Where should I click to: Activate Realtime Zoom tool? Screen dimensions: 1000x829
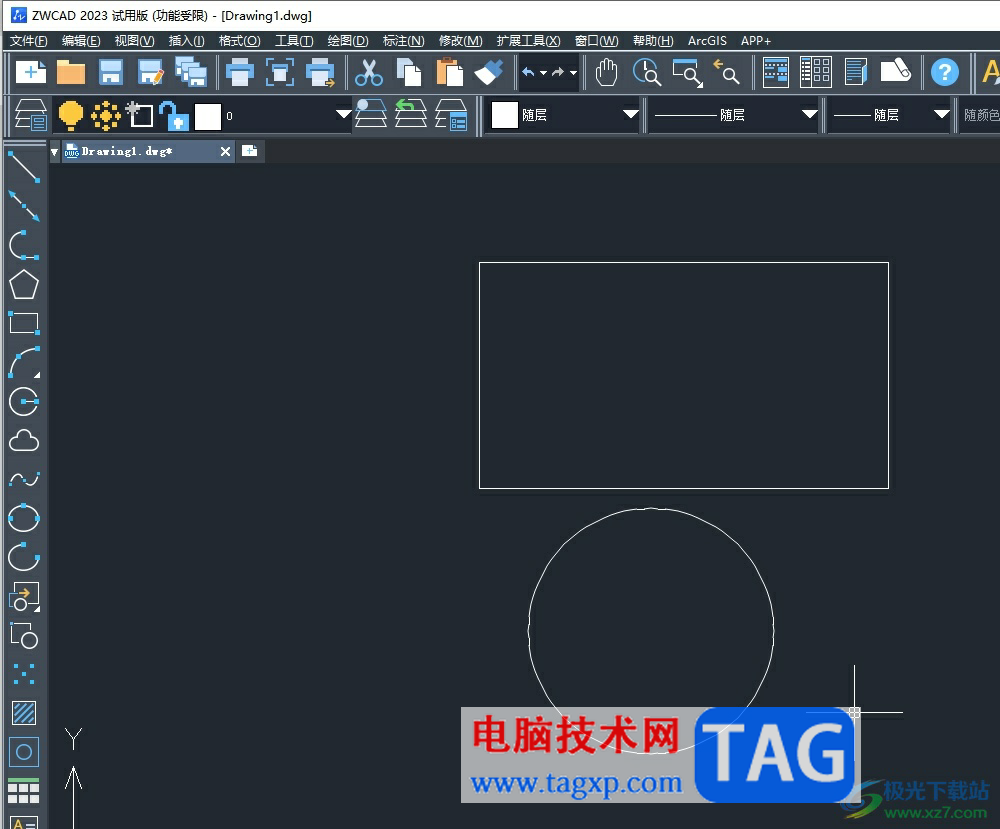point(647,72)
